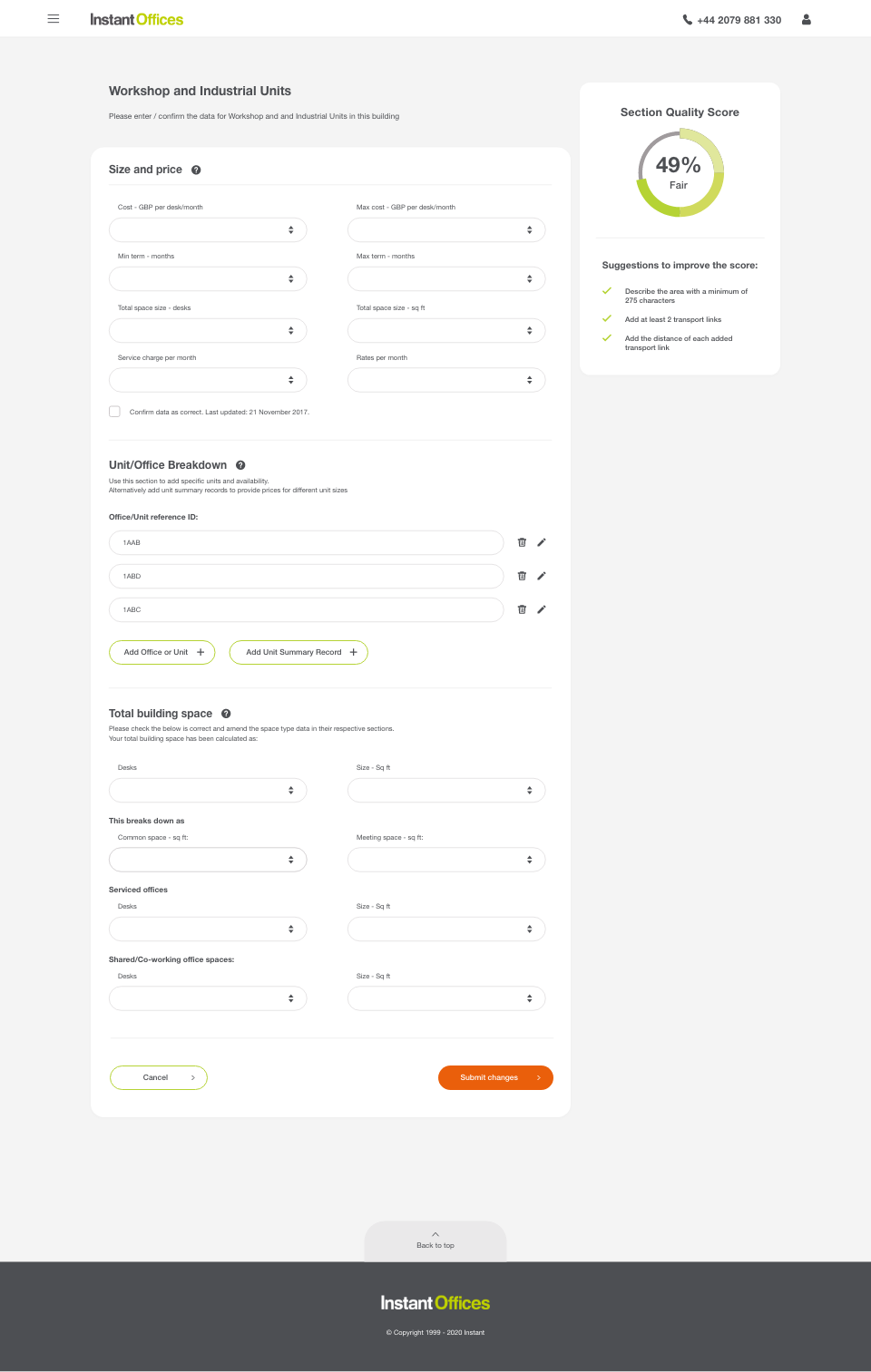Adjust Common space sq ft stepper

[291, 860]
